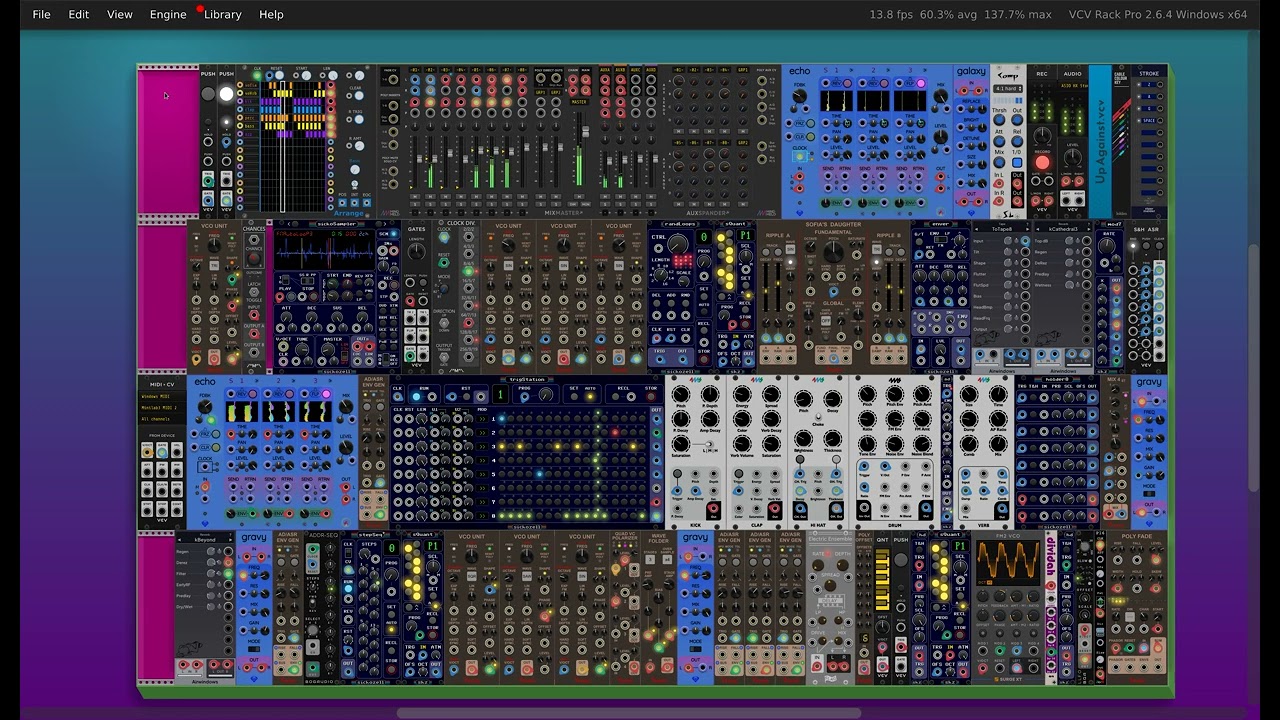This screenshot has width=1280, height=720.
Task: Click the CLOCK button on top-row echo
Action: [x=800, y=157]
